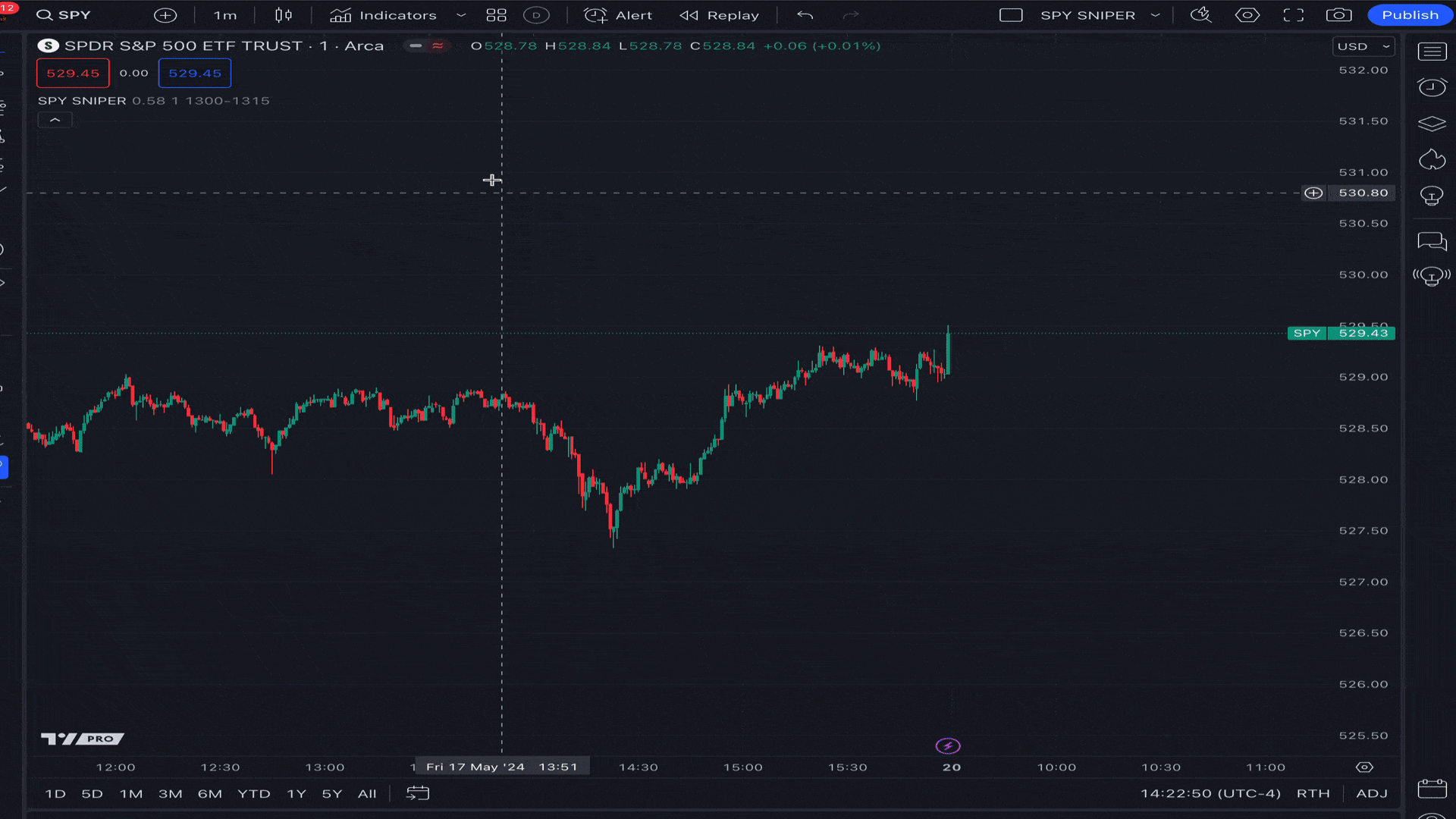This screenshot has width=1456, height=819.
Task: Open layout setup rectangle icon
Action: 1011,15
